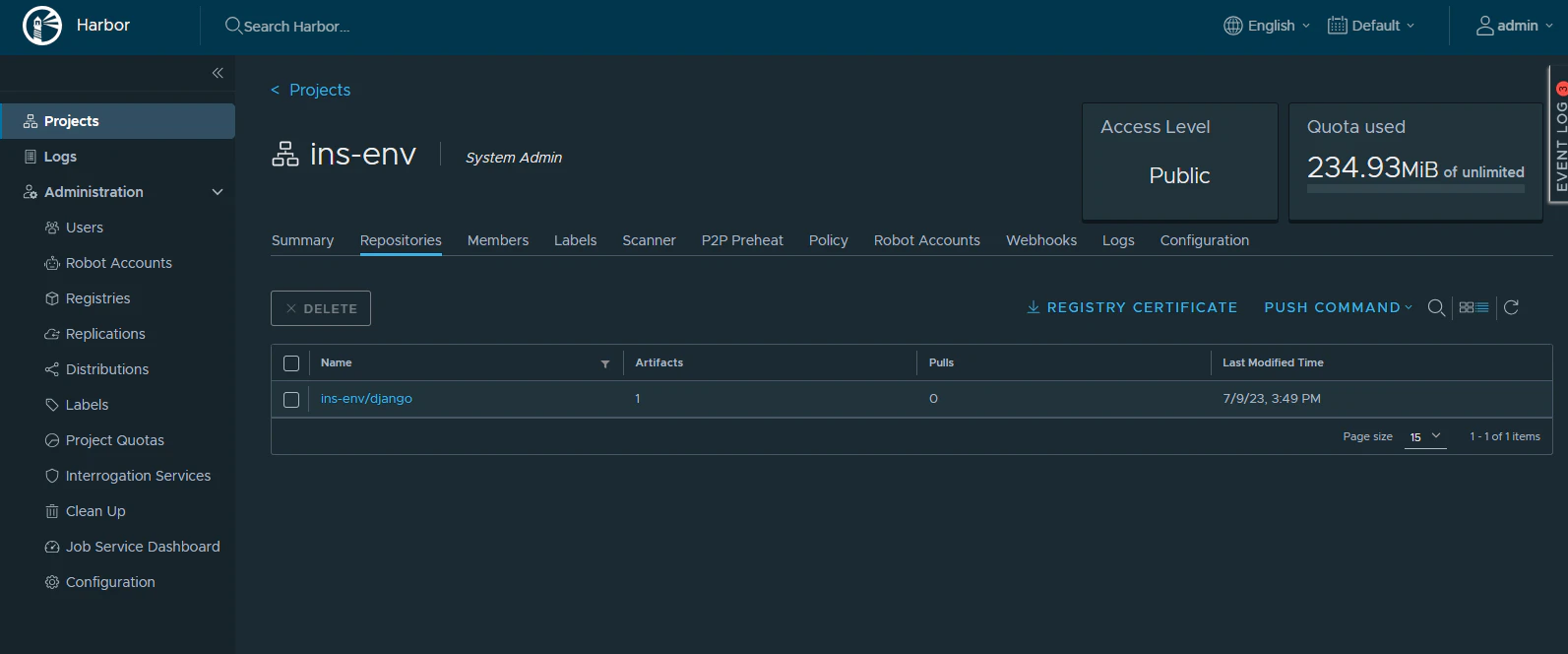The width and height of the screenshot is (1568, 654).
Task: Filter the Name column
Action: point(605,363)
